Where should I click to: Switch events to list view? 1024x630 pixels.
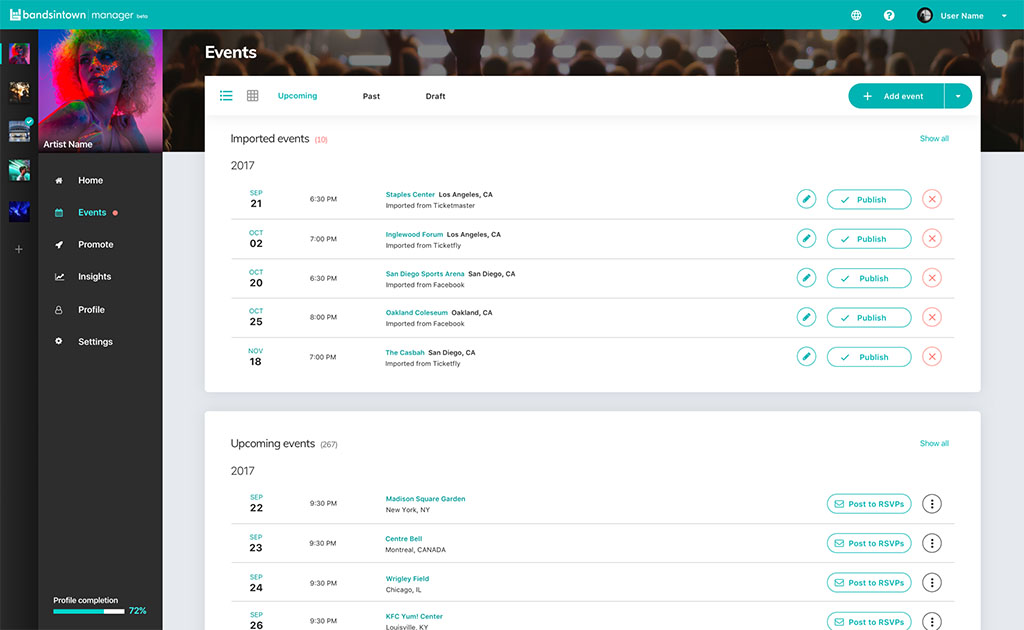[226, 96]
